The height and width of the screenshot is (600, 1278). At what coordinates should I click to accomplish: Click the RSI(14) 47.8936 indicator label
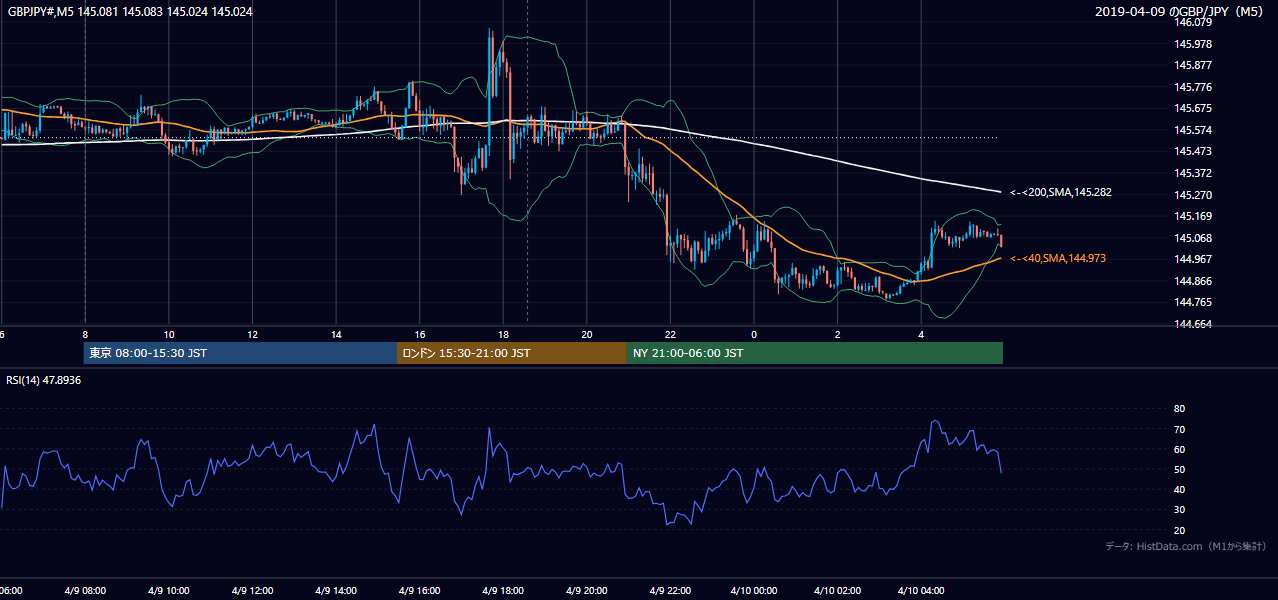[x=44, y=380]
